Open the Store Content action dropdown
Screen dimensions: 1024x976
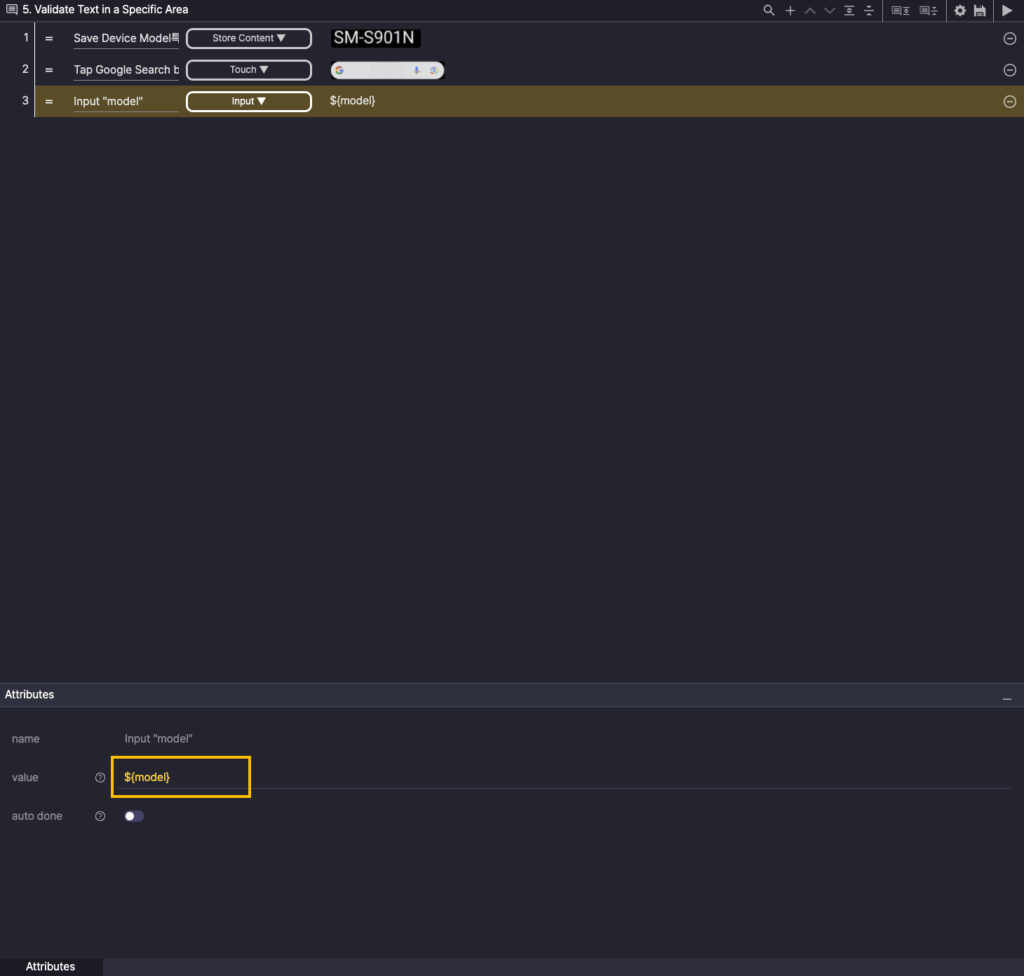249,38
